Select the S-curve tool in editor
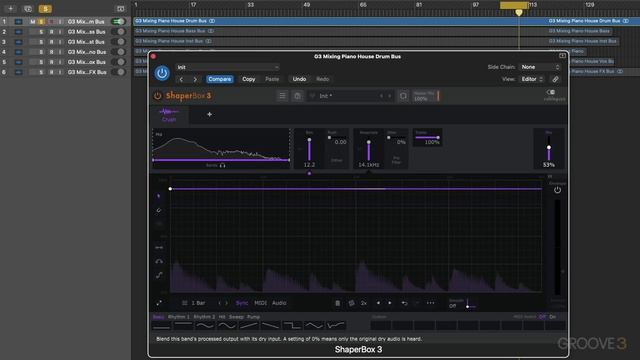Screen dimensions: 640x360 pos(159,275)
